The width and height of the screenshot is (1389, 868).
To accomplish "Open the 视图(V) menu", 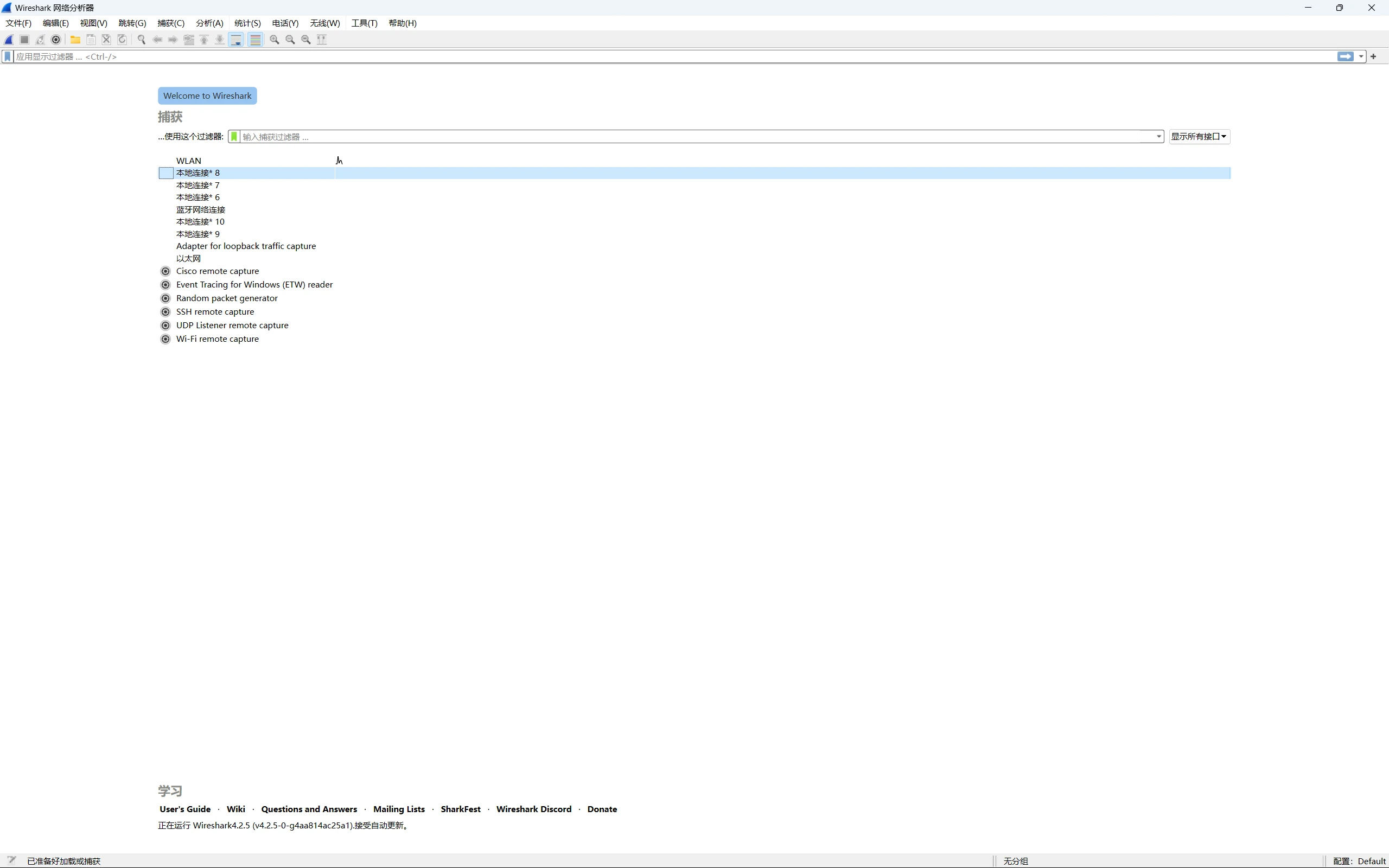I will [x=93, y=23].
